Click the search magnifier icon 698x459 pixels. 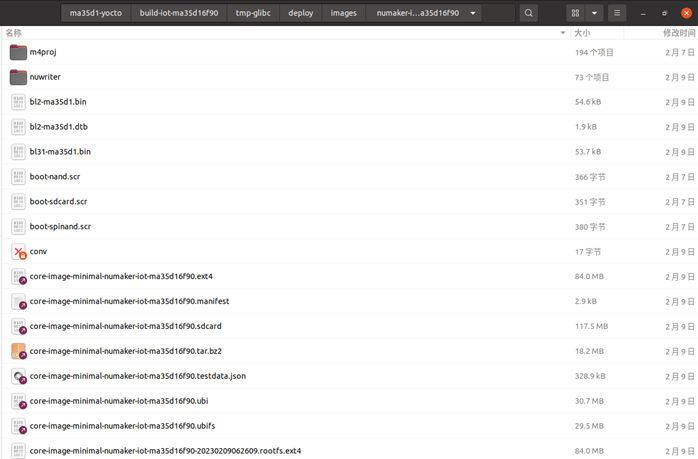528,14
